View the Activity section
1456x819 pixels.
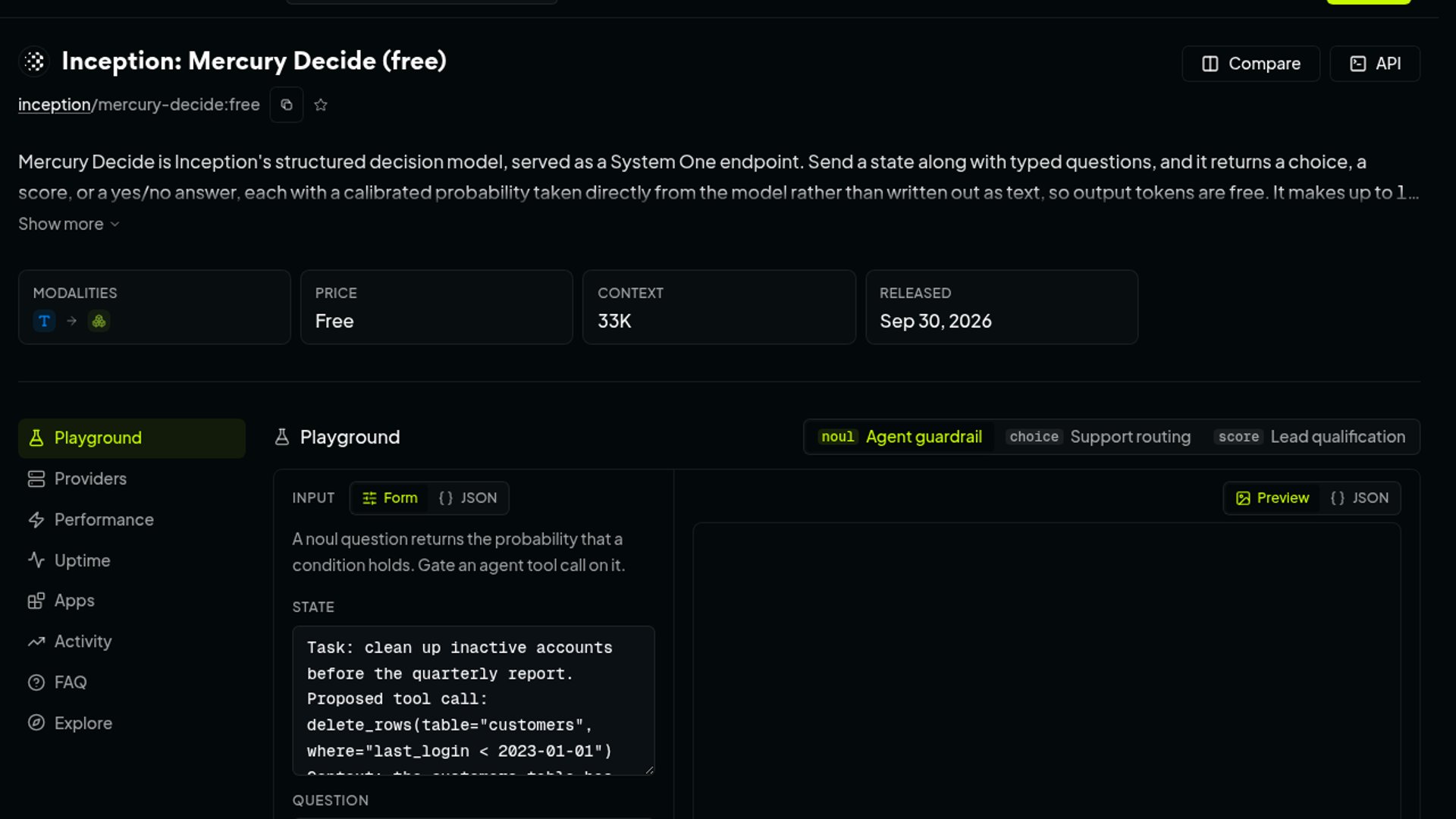pyautogui.click(x=132, y=642)
